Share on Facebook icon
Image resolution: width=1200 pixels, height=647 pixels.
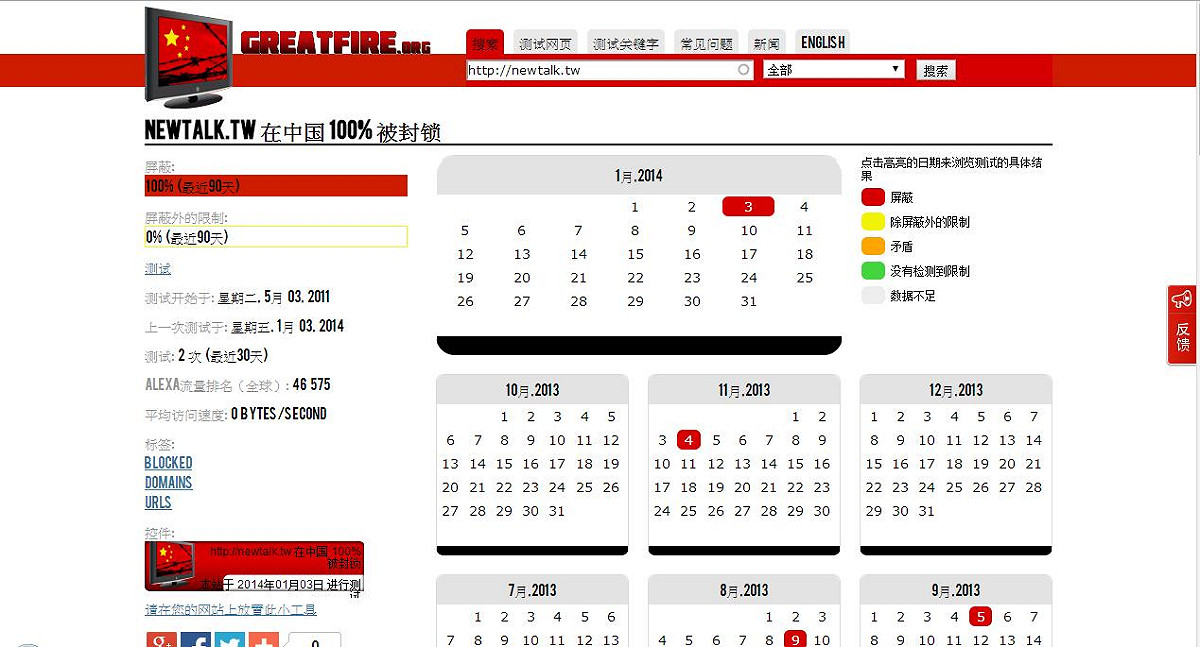pyautogui.click(x=195, y=640)
